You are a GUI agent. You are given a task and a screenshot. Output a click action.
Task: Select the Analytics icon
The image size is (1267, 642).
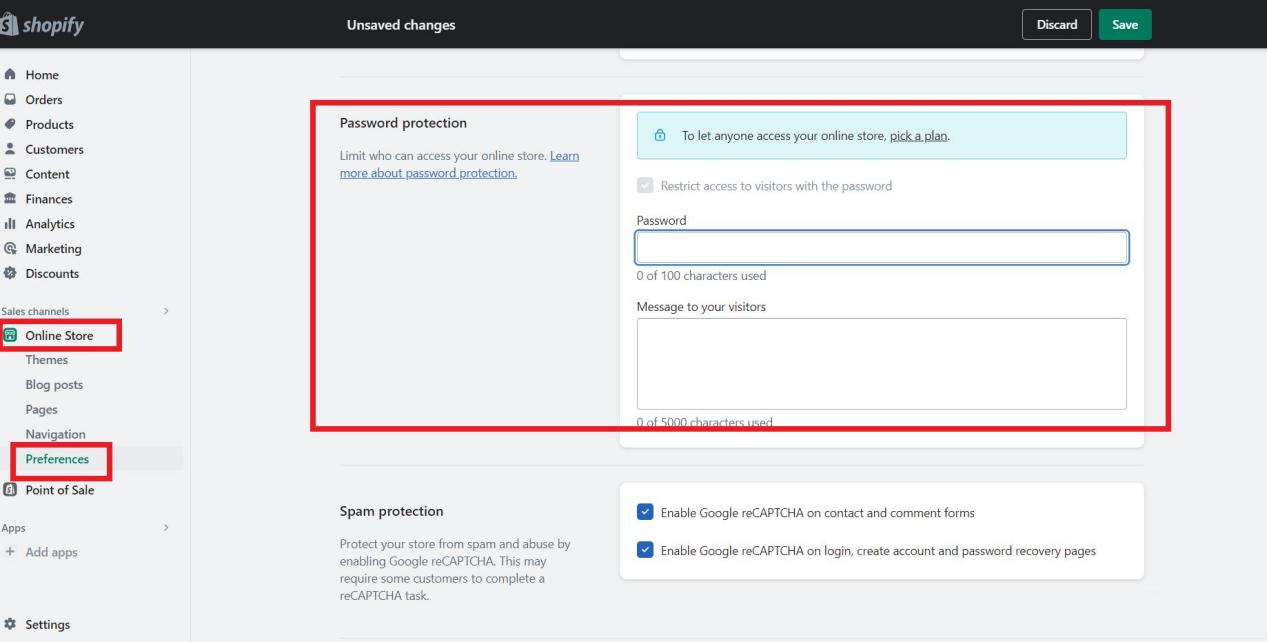(12, 223)
